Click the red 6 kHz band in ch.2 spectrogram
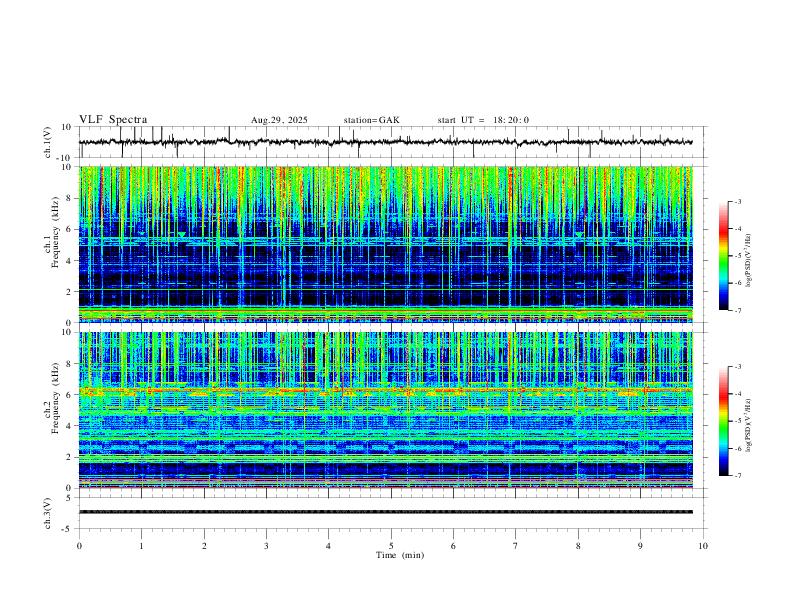This screenshot has width=792, height=612. point(385,390)
